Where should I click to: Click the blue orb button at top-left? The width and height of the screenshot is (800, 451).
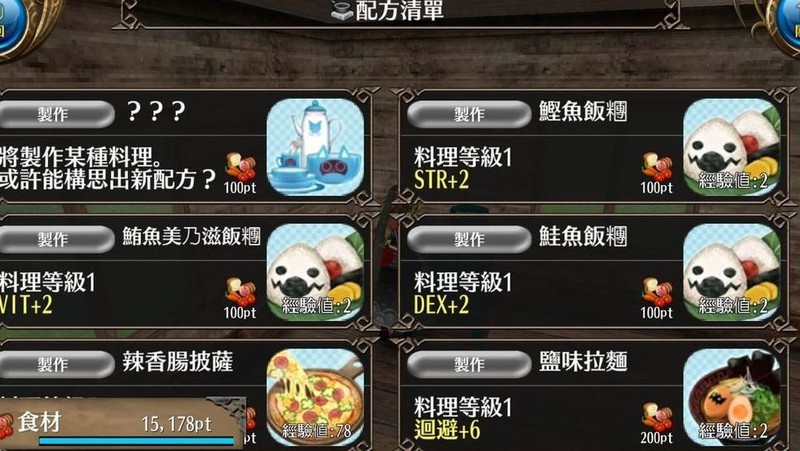11,23
